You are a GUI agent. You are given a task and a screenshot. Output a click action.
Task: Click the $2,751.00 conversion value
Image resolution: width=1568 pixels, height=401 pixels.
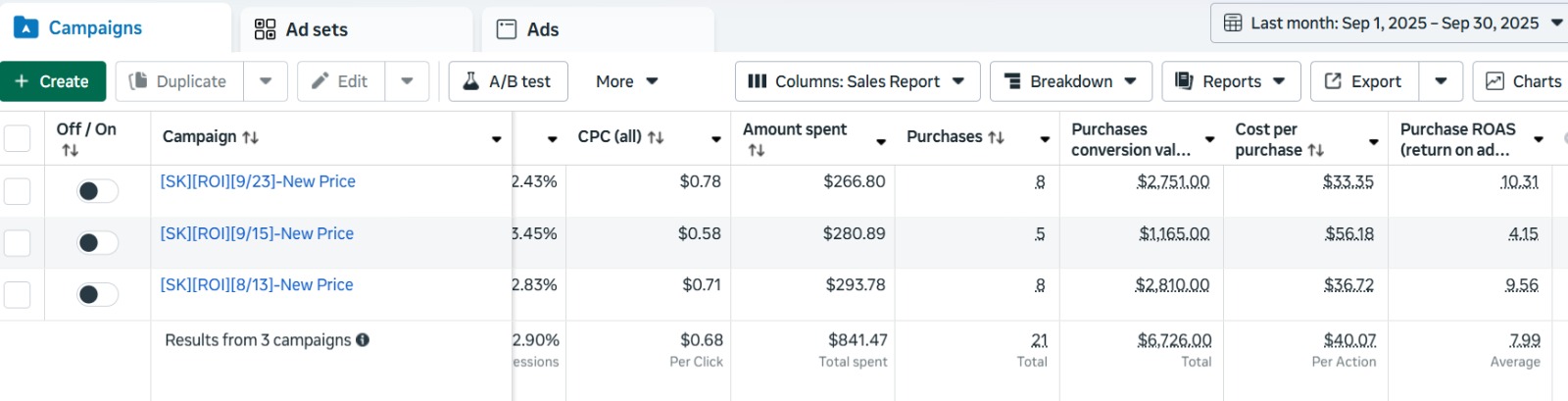click(x=1173, y=181)
